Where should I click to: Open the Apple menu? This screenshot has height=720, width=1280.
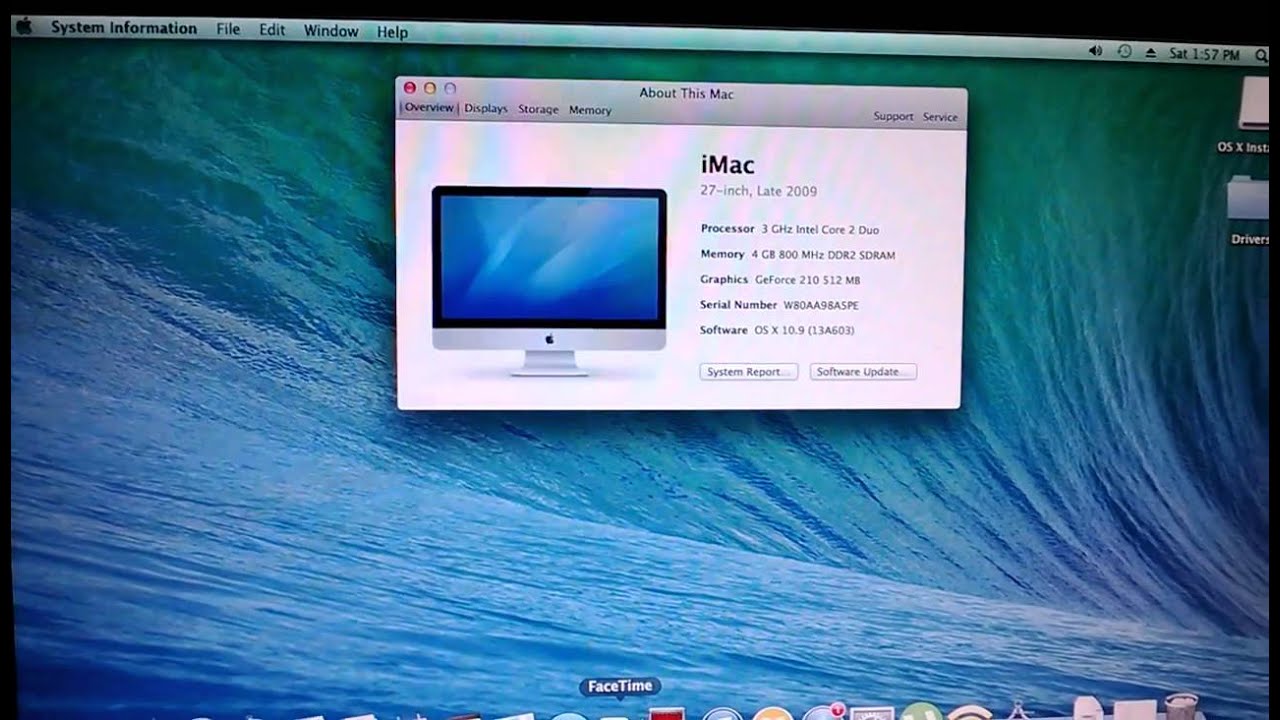[x=24, y=27]
